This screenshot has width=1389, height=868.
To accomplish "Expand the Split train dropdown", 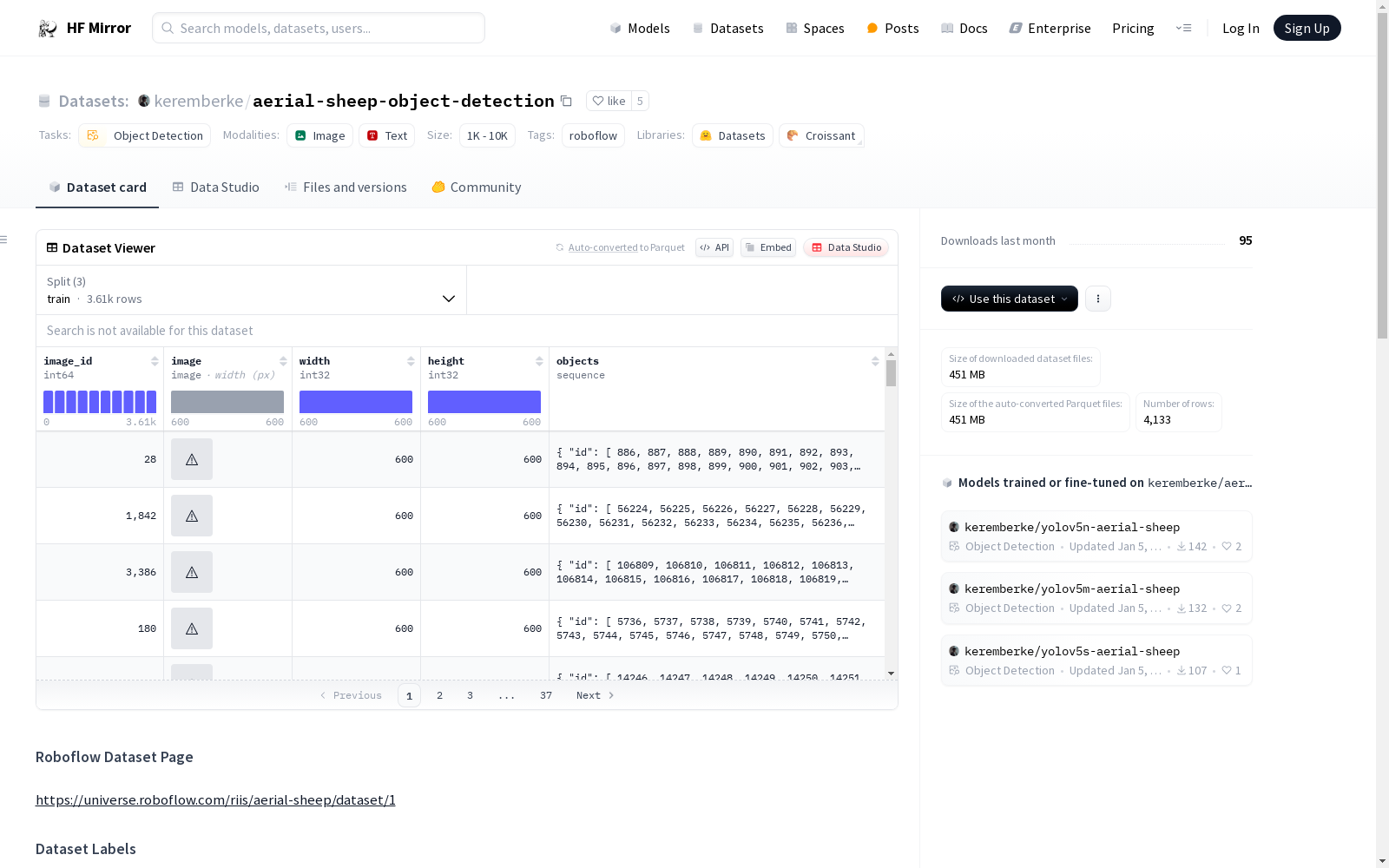I will pyautogui.click(x=251, y=290).
